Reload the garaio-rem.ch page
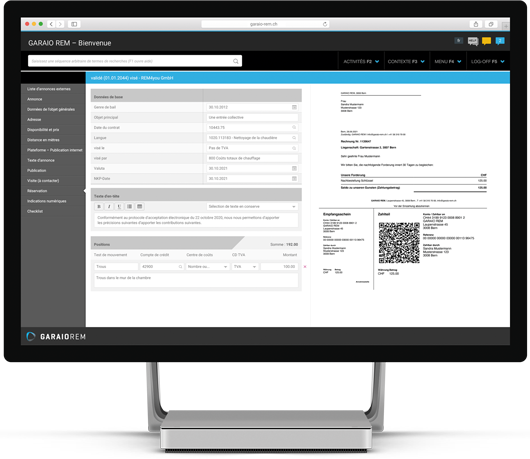Screen dimensions: 530x459 pyautogui.click(x=325, y=24)
